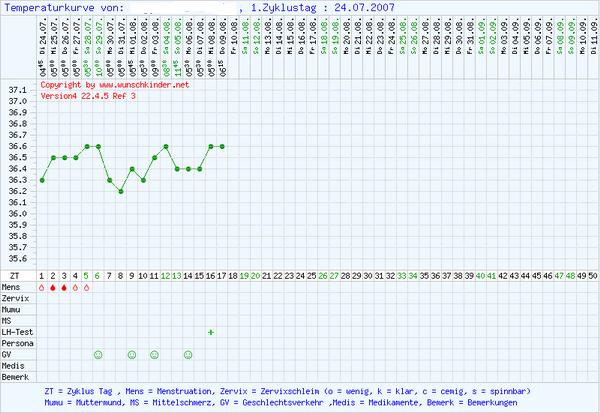Click the intercourse smiley on cycle day 14

coord(188,355)
